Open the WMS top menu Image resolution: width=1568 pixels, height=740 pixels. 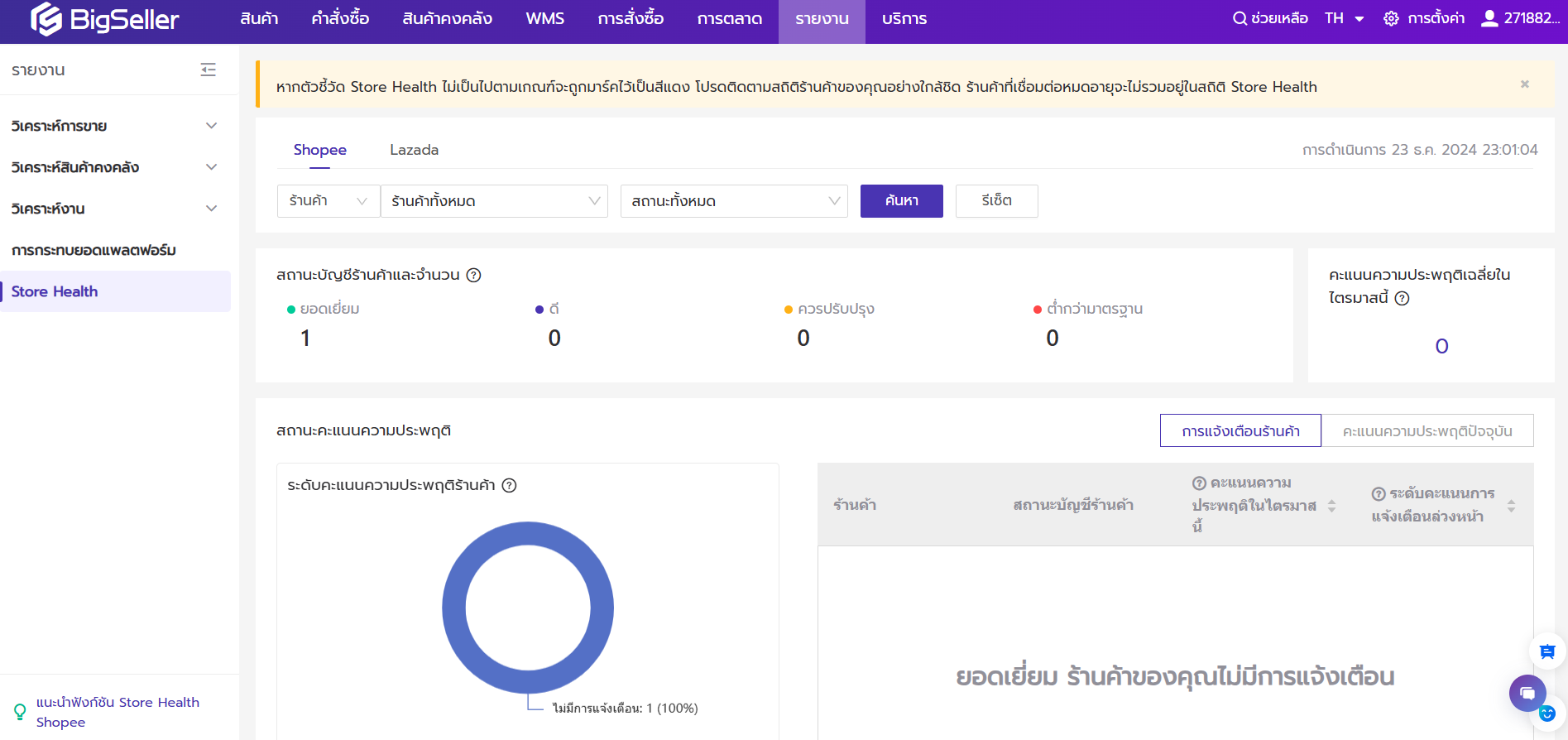point(544,18)
